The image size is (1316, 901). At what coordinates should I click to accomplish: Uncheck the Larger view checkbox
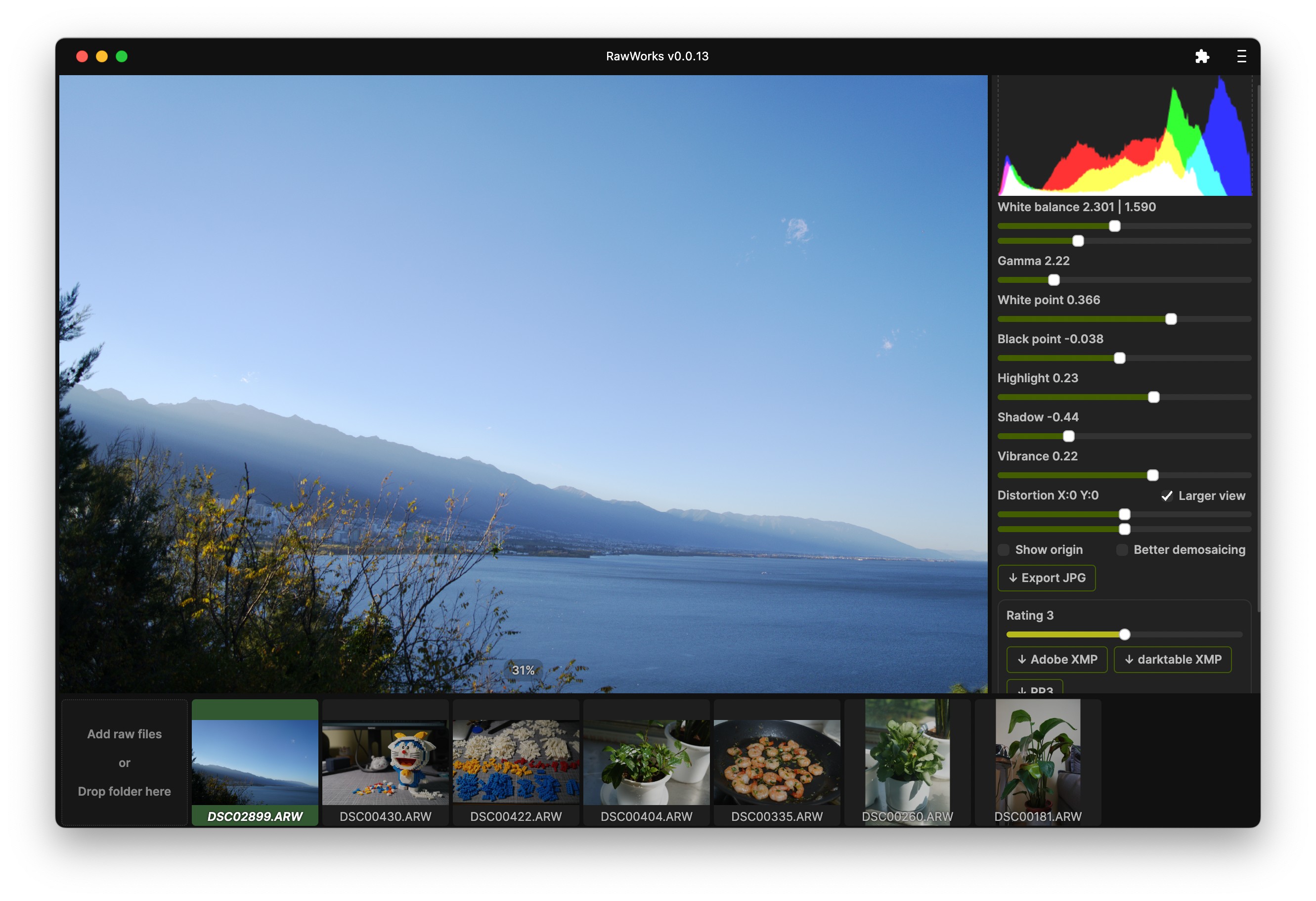1167,496
